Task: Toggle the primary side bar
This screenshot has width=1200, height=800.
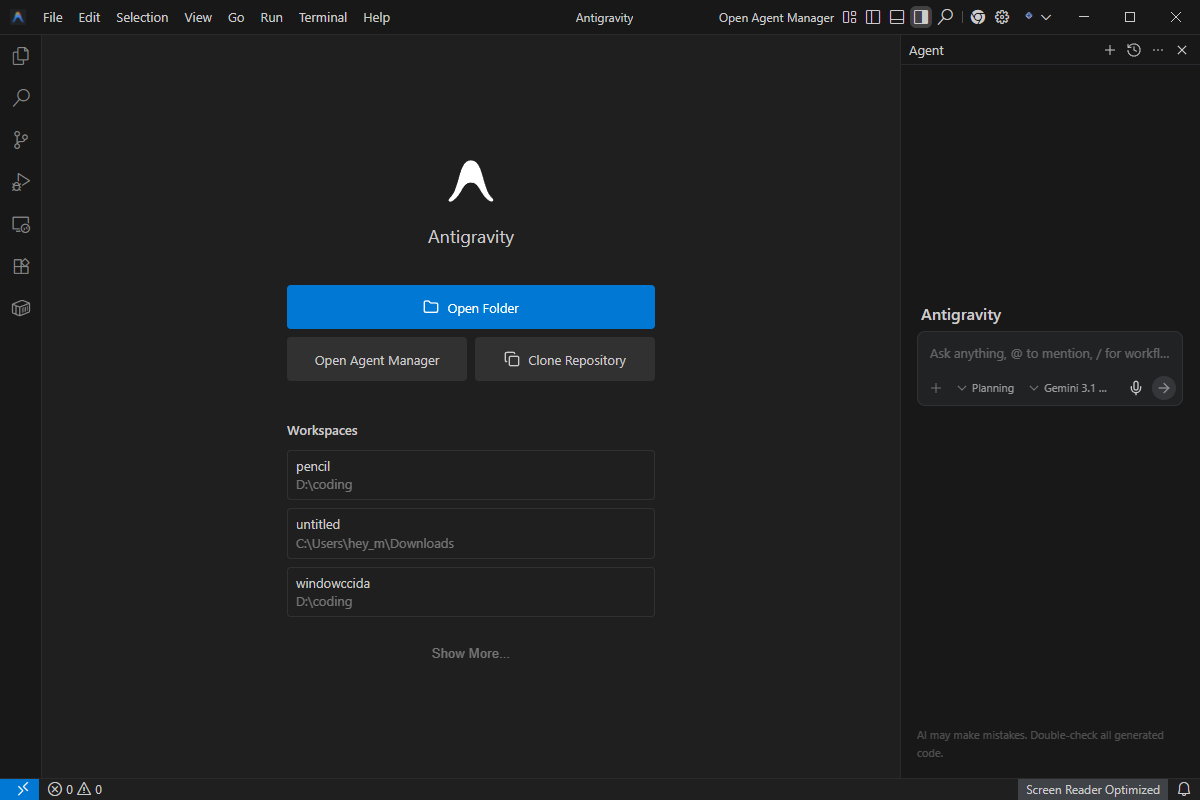Action: 873,17
